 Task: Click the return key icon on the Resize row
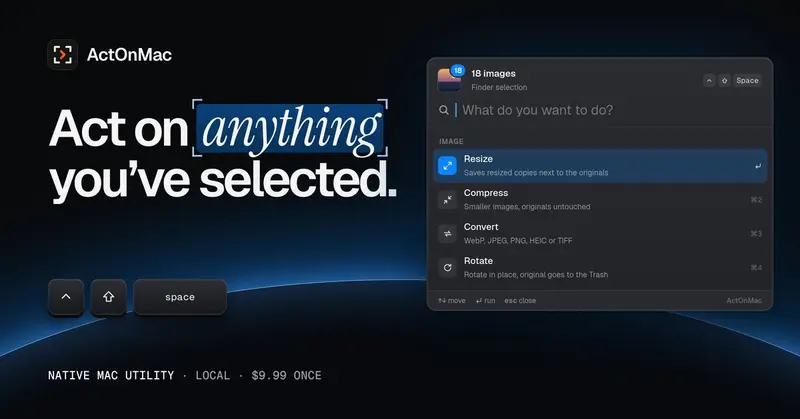tap(758, 166)
